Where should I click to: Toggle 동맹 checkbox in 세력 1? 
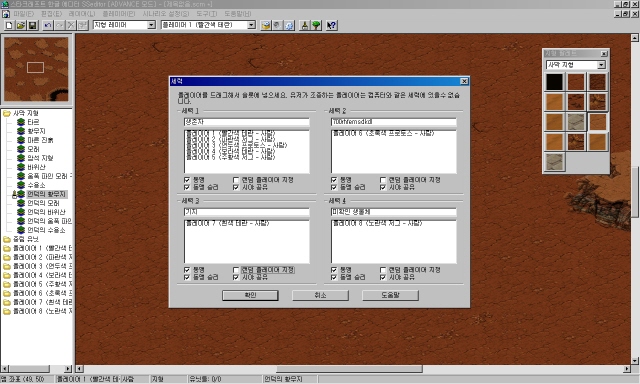[x=187, y=180]
